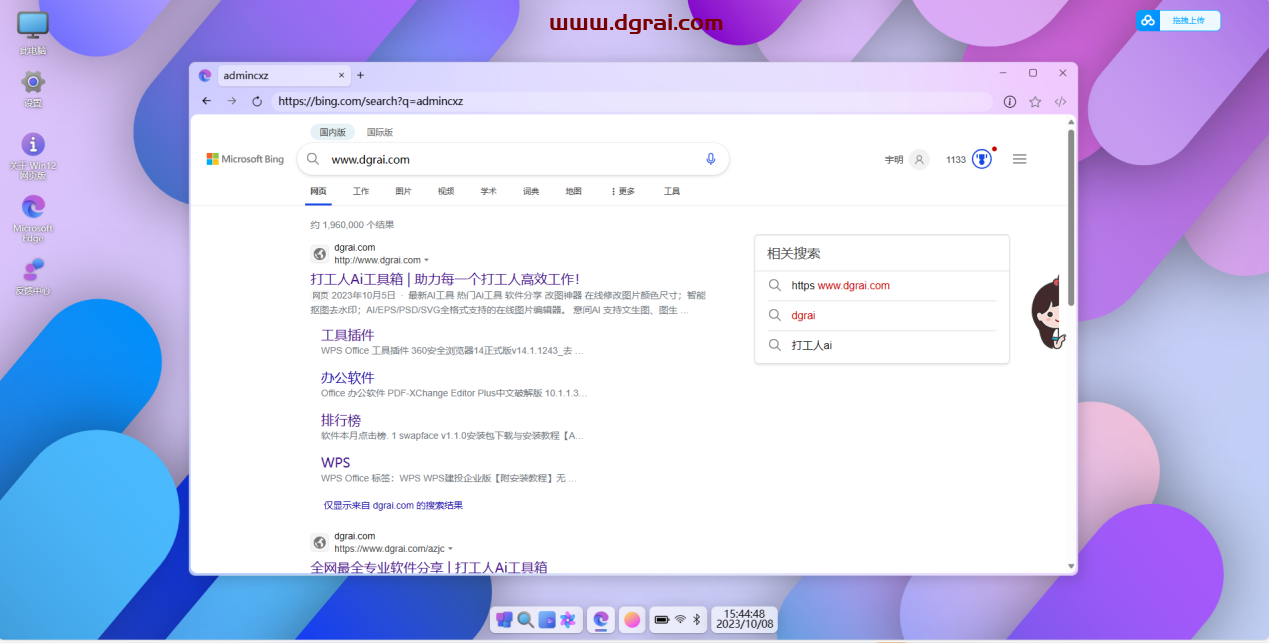
Task: Open the Bing hamburger menu
Action: (1020, 159)
